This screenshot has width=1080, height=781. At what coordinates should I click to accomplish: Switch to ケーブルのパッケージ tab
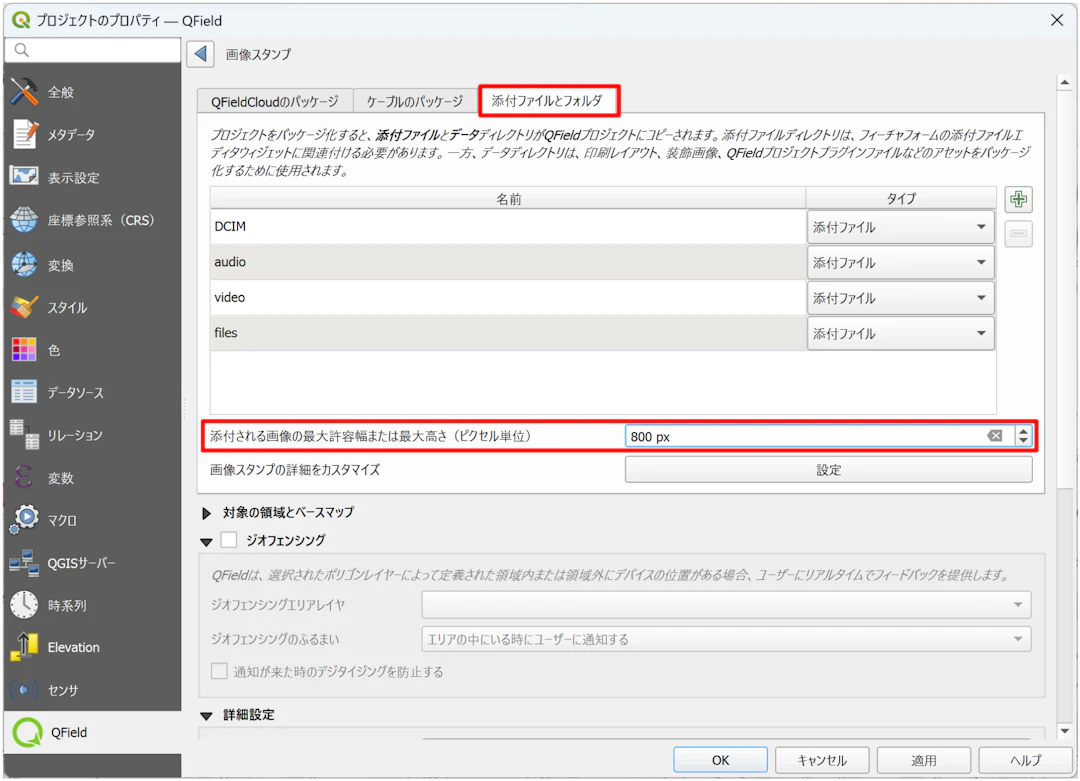click(415, 101)
